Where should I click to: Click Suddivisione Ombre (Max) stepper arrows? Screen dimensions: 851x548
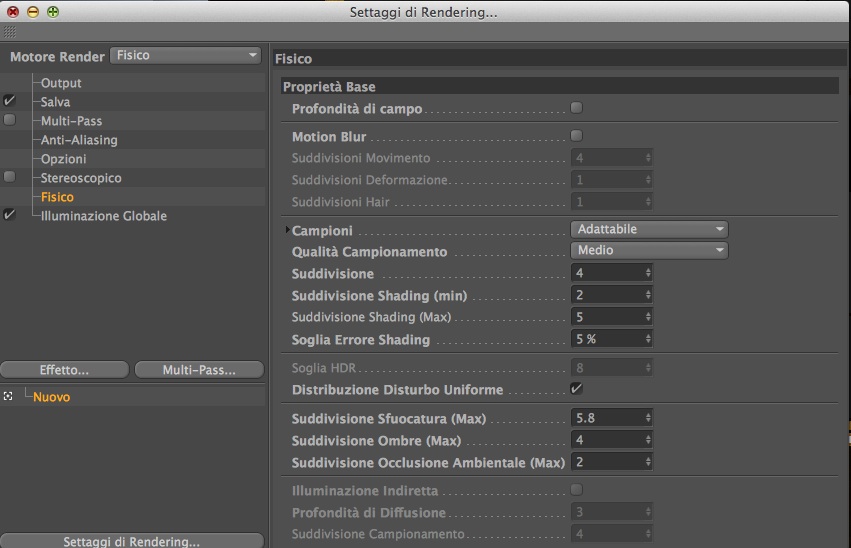tap(649, 440)
